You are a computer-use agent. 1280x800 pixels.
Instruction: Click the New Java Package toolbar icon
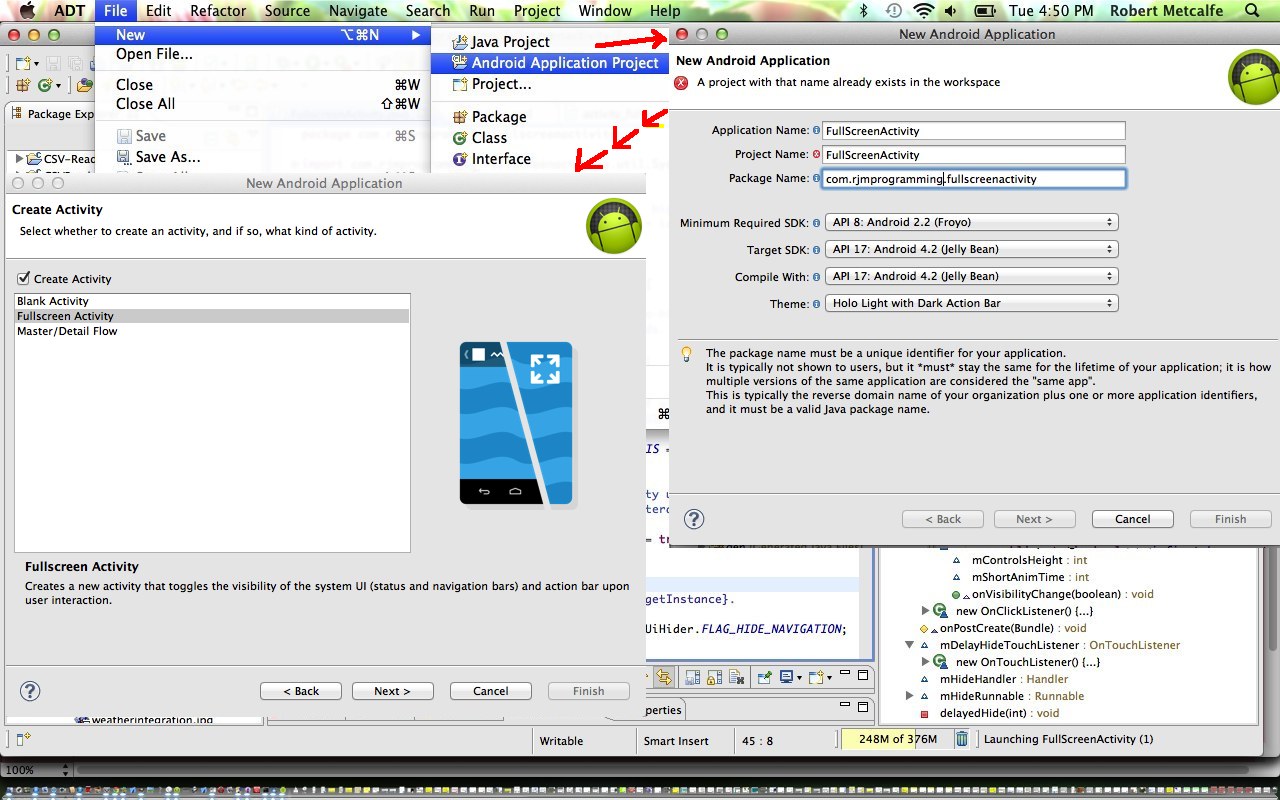click(23, 85)
